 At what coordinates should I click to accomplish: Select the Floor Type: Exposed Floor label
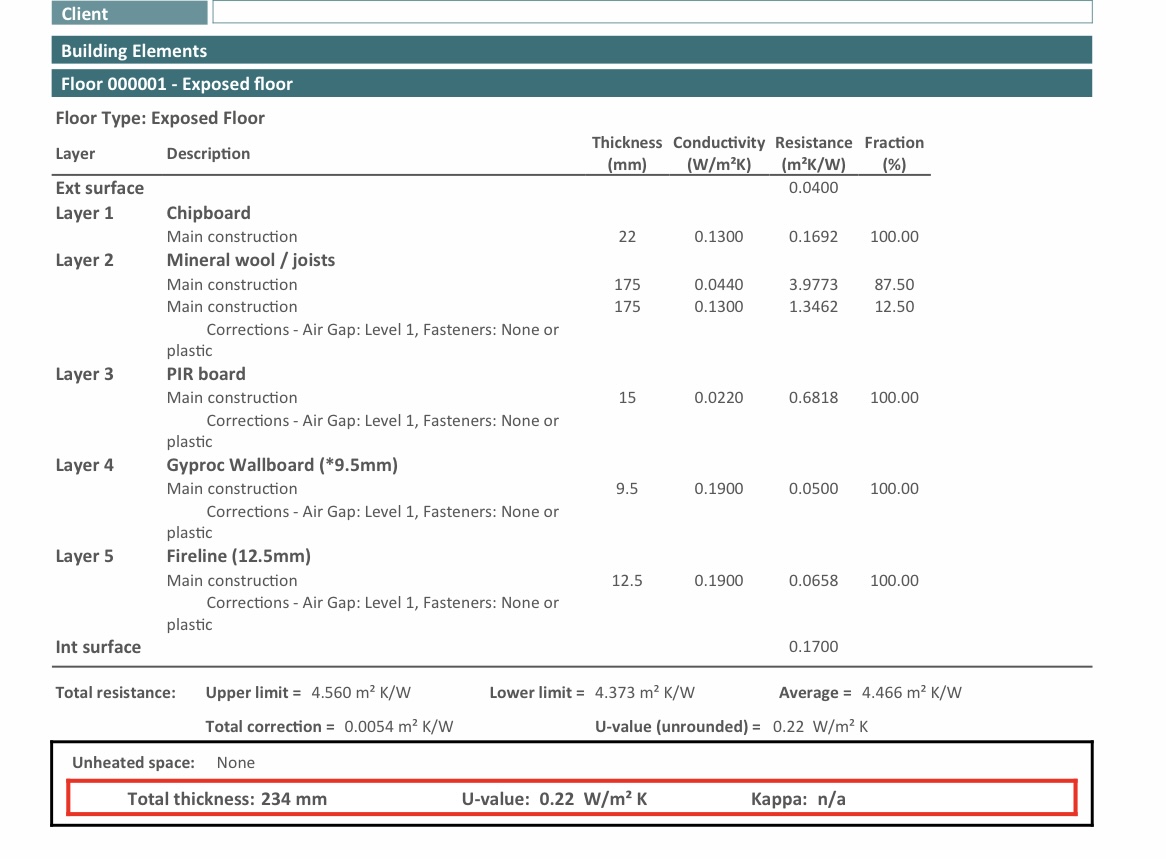[x=160, y=118]
